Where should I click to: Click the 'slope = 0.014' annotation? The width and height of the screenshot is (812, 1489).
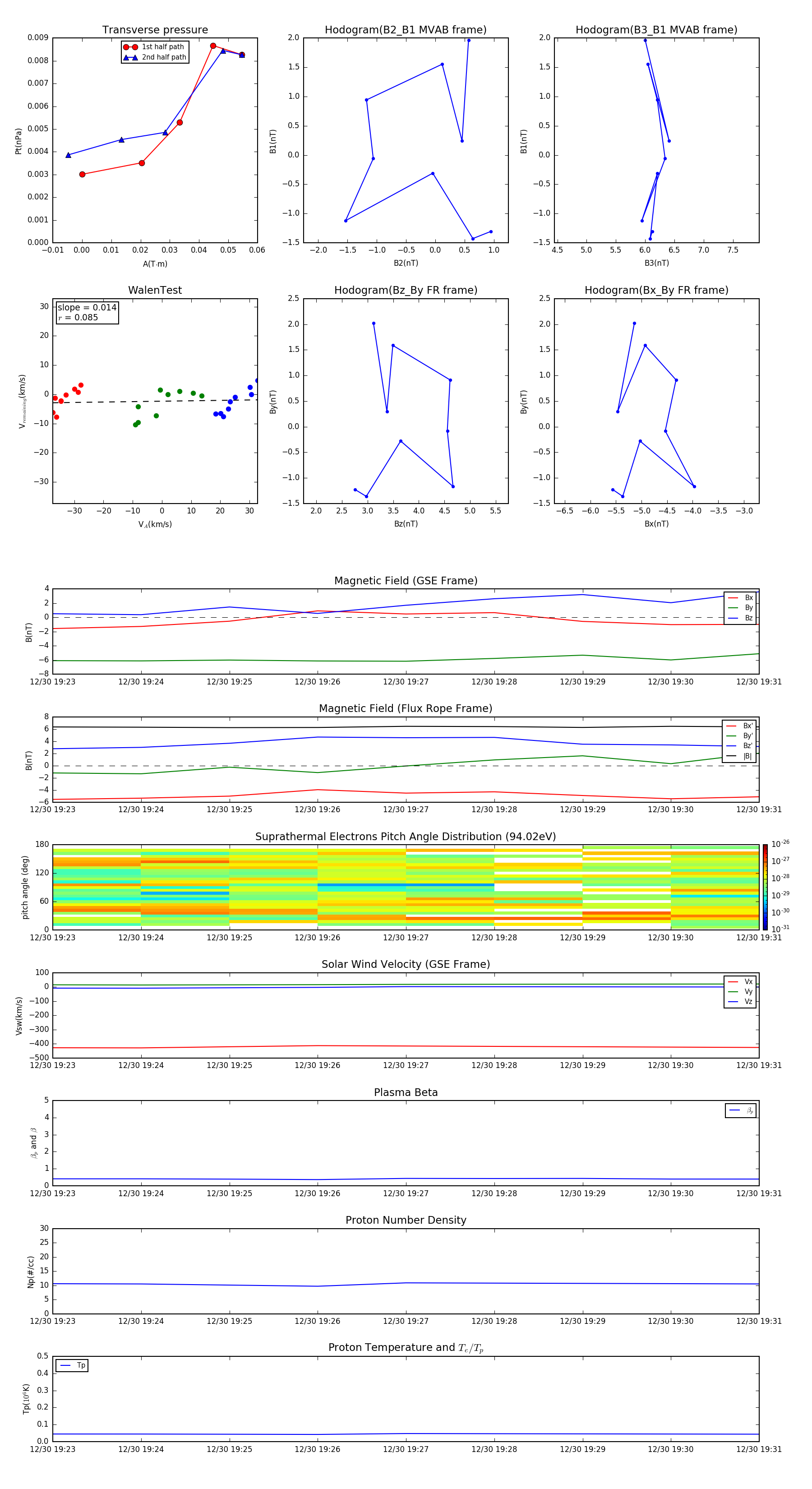[87, 308]
